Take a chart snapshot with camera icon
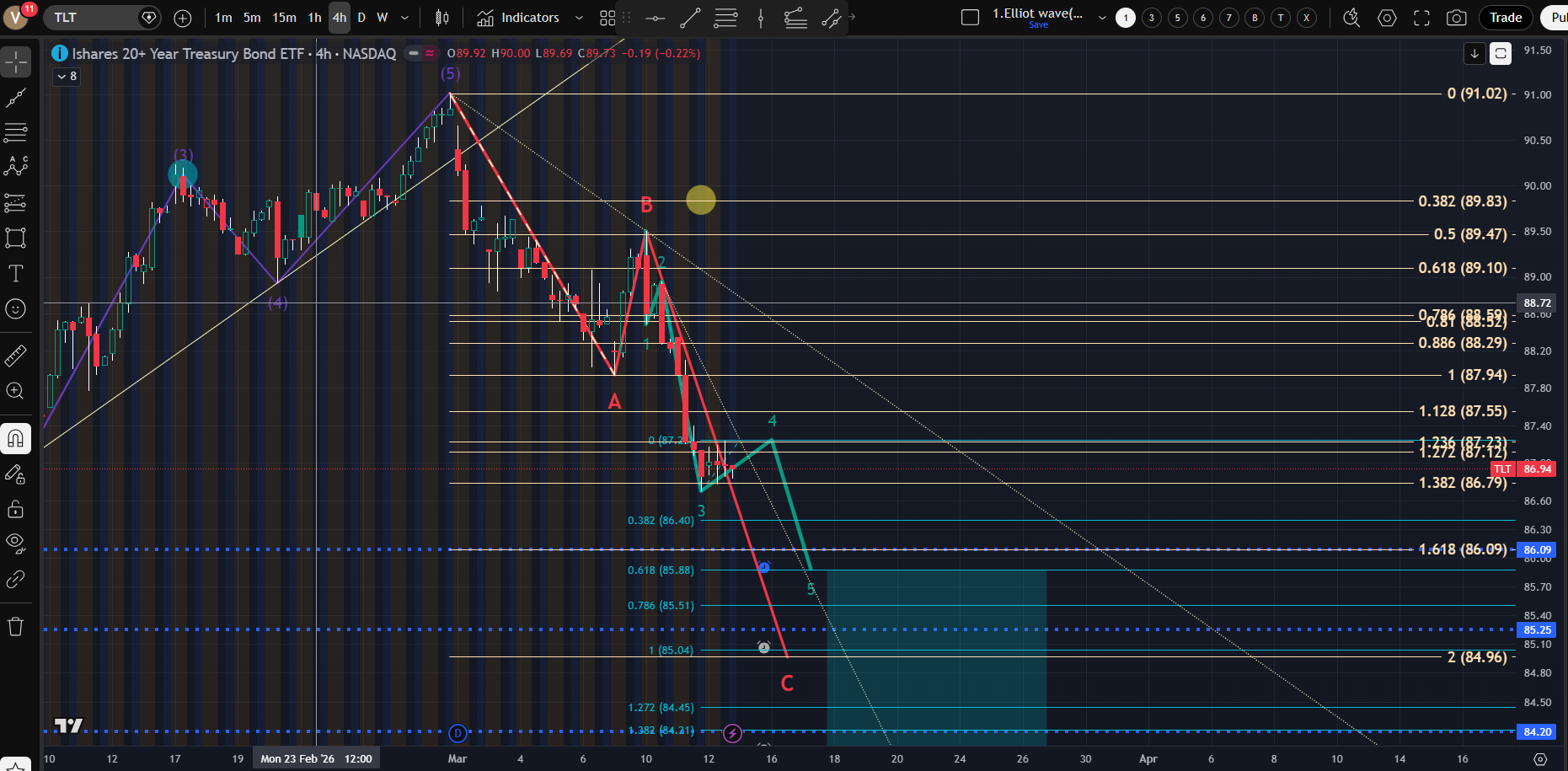The width and height of the screenshot is (1568, 771). [x=1456, y=18]
